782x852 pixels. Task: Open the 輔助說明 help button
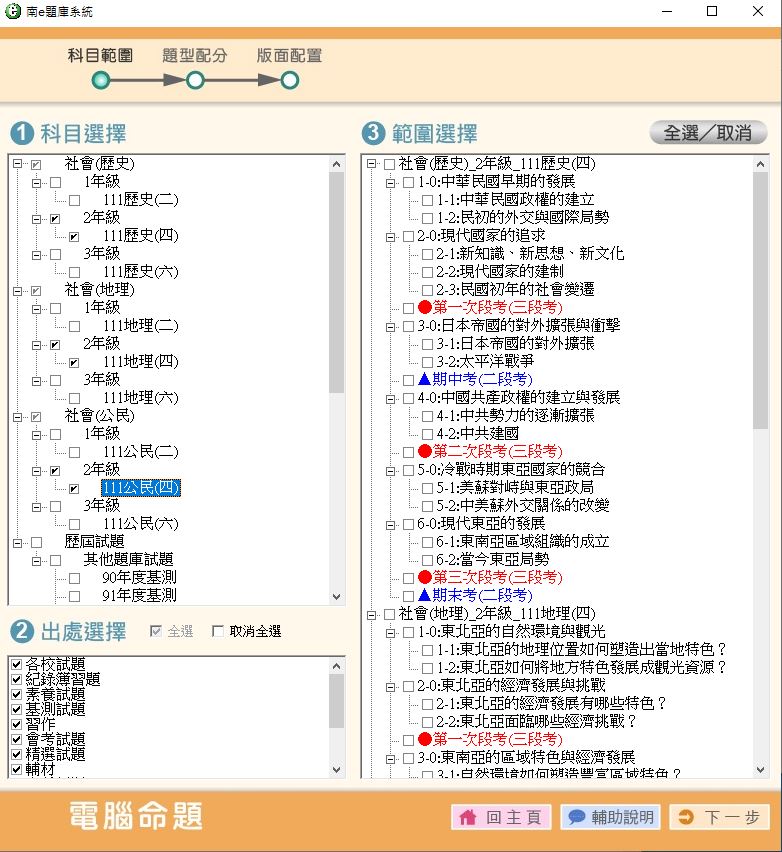(610, 817)
